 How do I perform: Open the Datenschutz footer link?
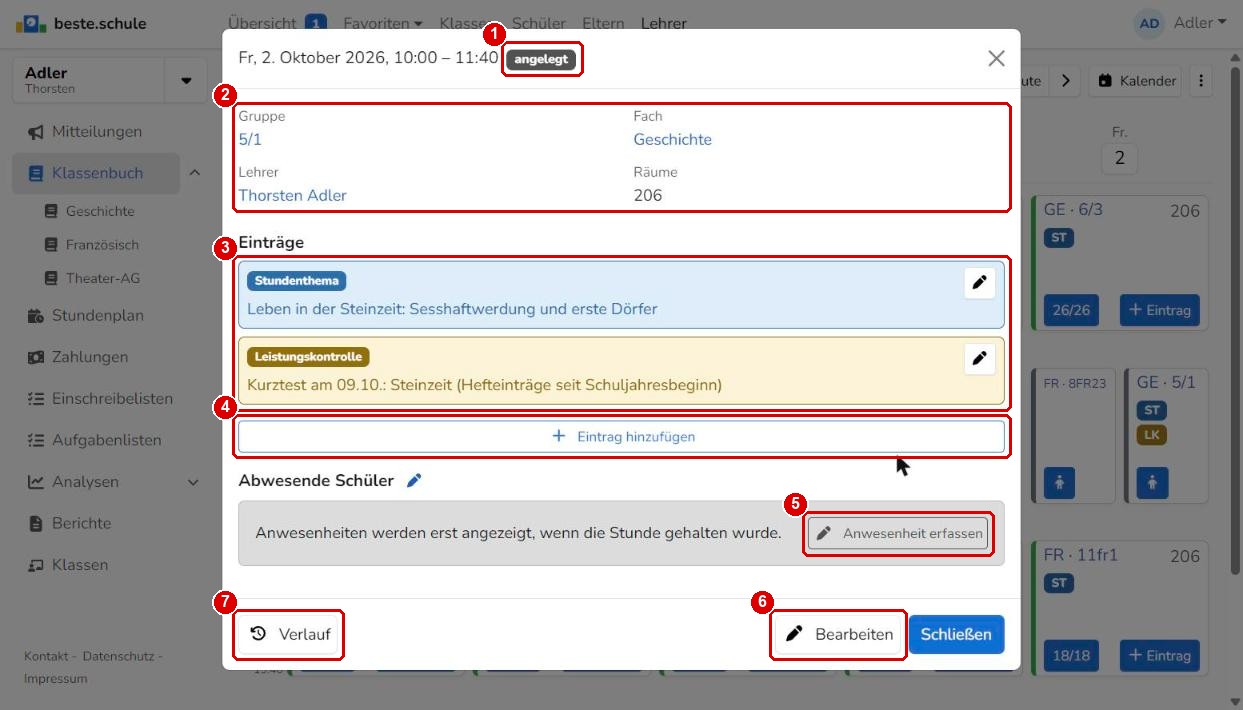coord(119,656)
